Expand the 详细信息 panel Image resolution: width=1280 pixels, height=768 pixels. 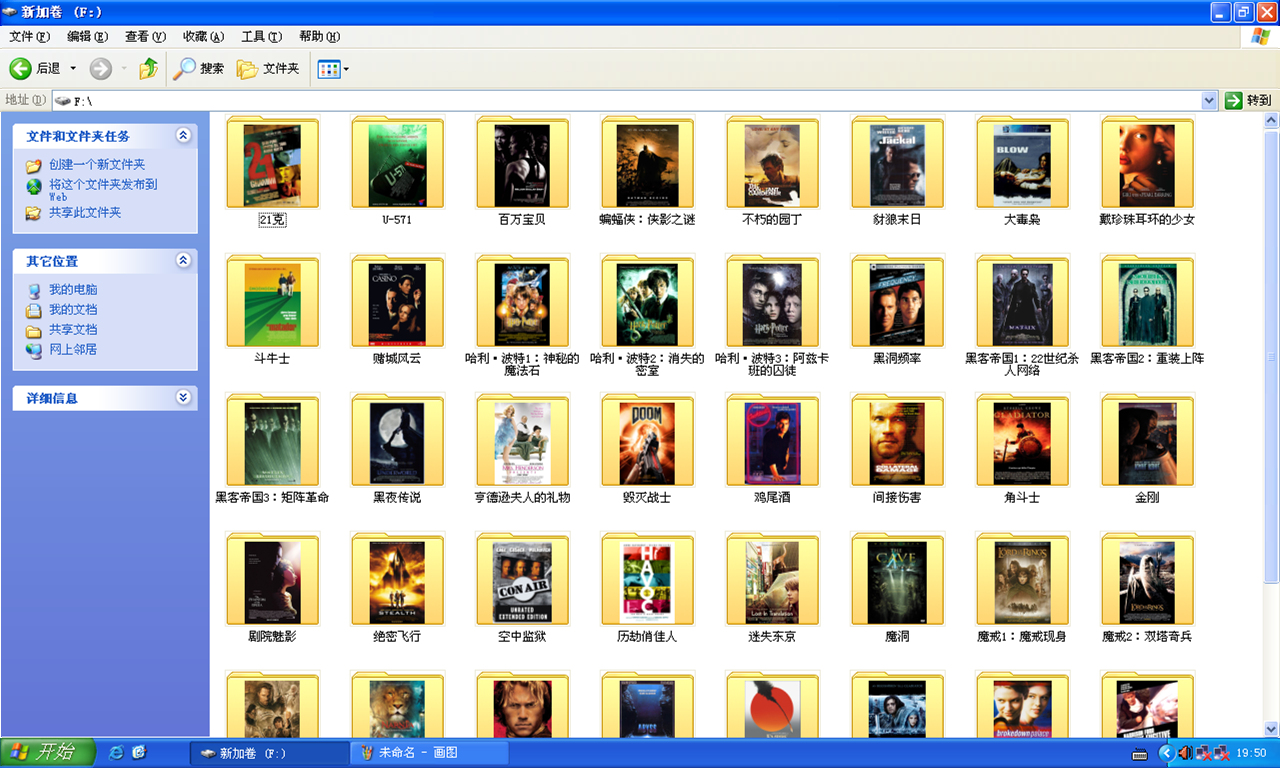click(183, 397)
